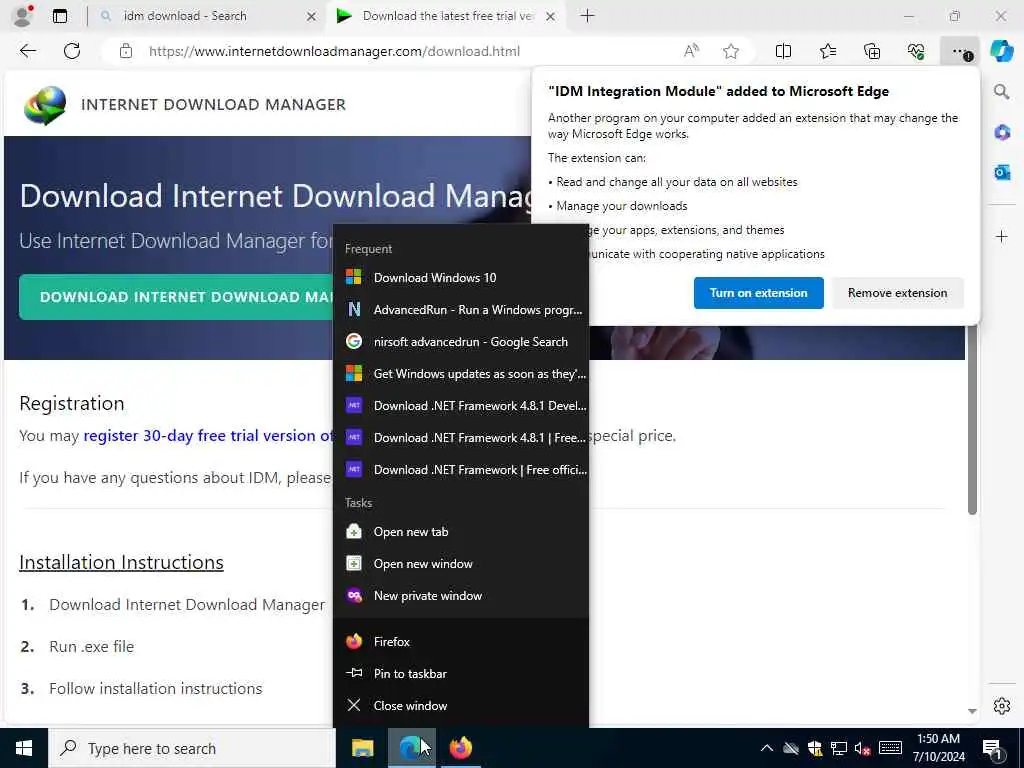Click Download Internet Download Manager green button
This screenshot has width=1024, height=768.
(x=176, y=297)
